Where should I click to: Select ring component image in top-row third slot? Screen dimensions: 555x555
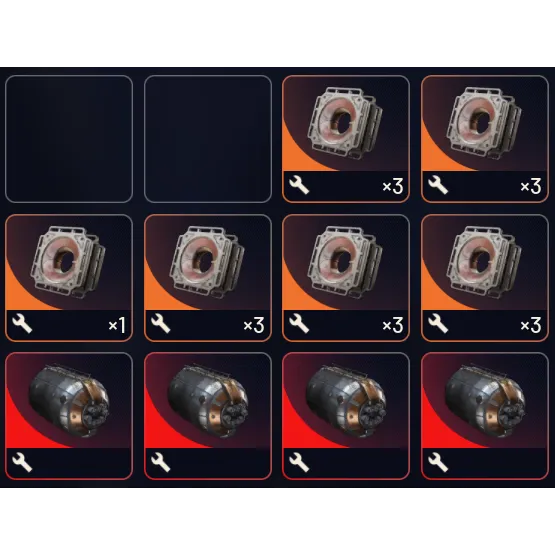click(345, 123)
